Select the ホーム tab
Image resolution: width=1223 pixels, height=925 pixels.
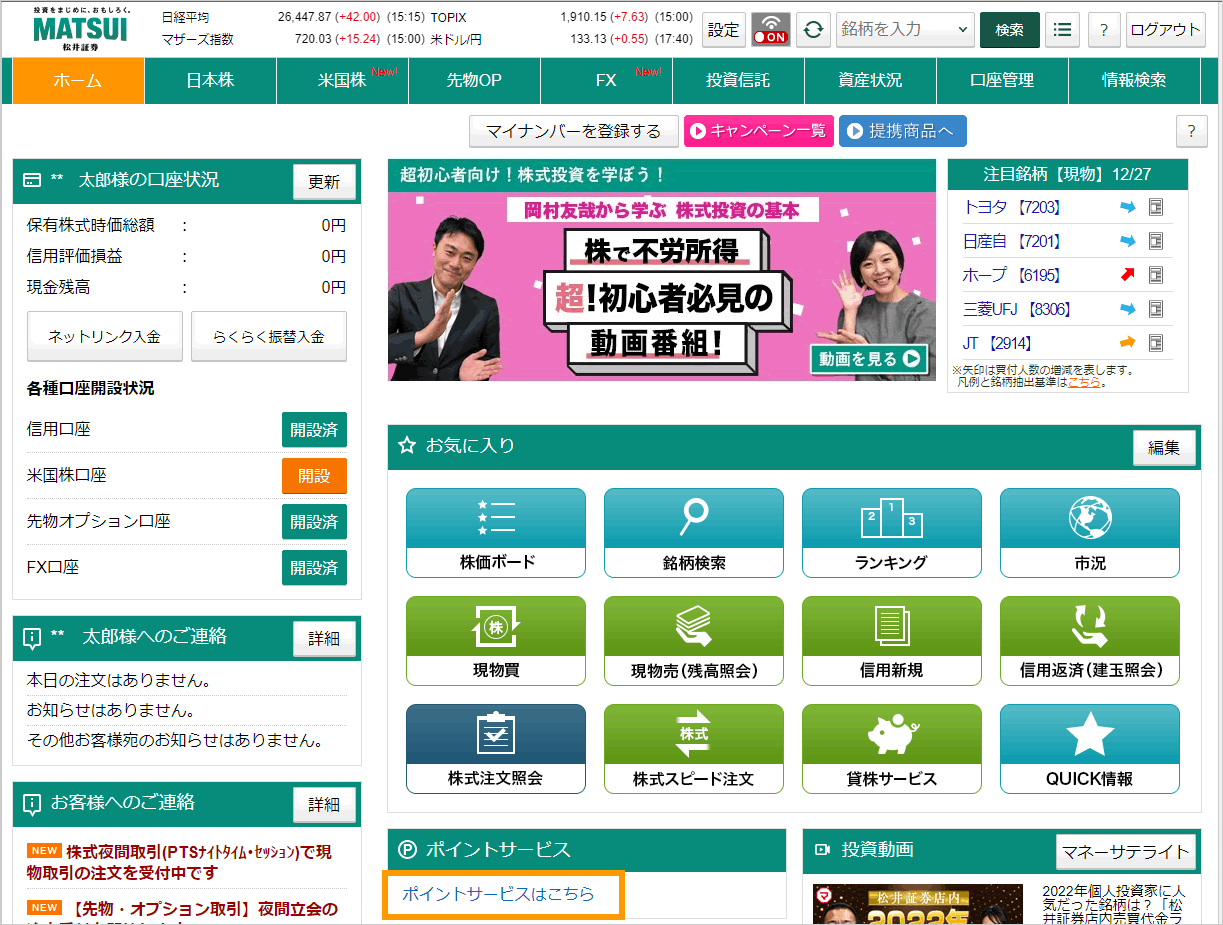point(78,80)
